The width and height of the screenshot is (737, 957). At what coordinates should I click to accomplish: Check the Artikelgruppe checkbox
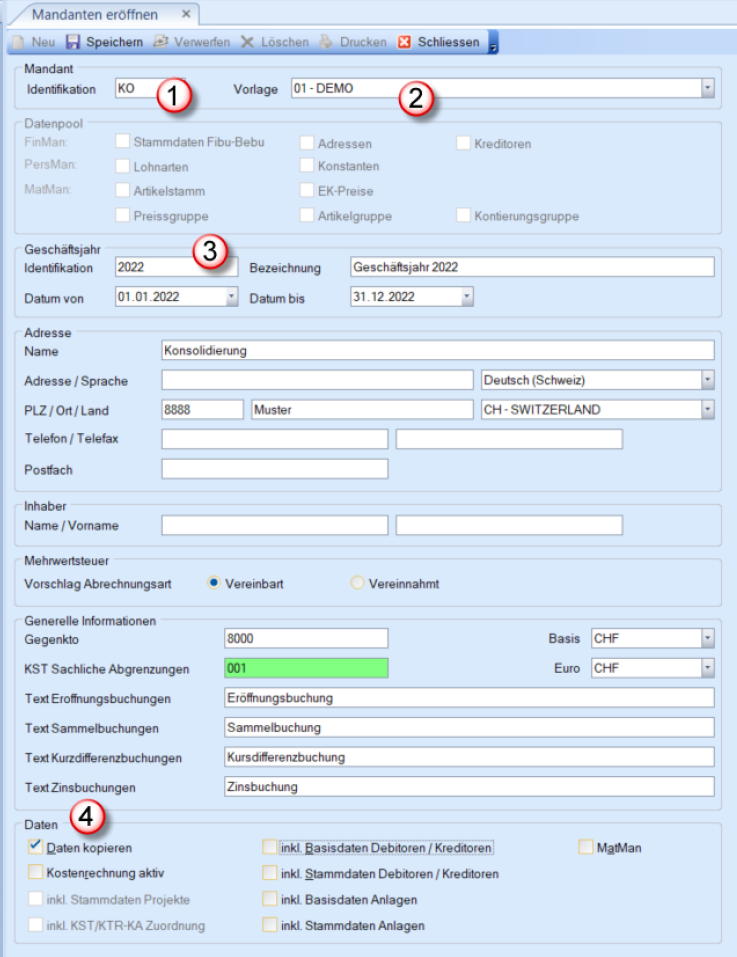[x=307, y=215]
